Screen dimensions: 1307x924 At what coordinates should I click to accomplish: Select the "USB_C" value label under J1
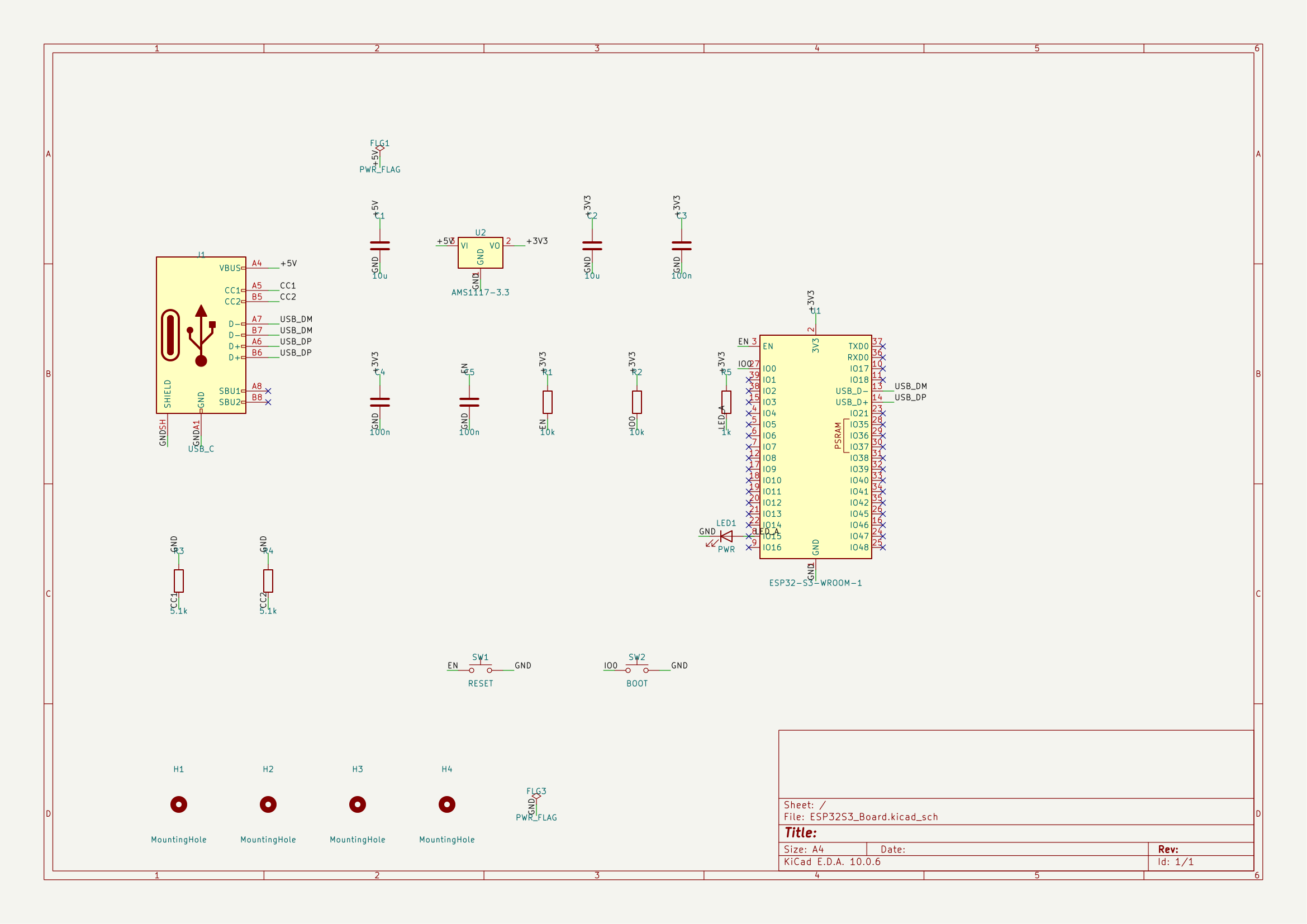pos(201,449)
